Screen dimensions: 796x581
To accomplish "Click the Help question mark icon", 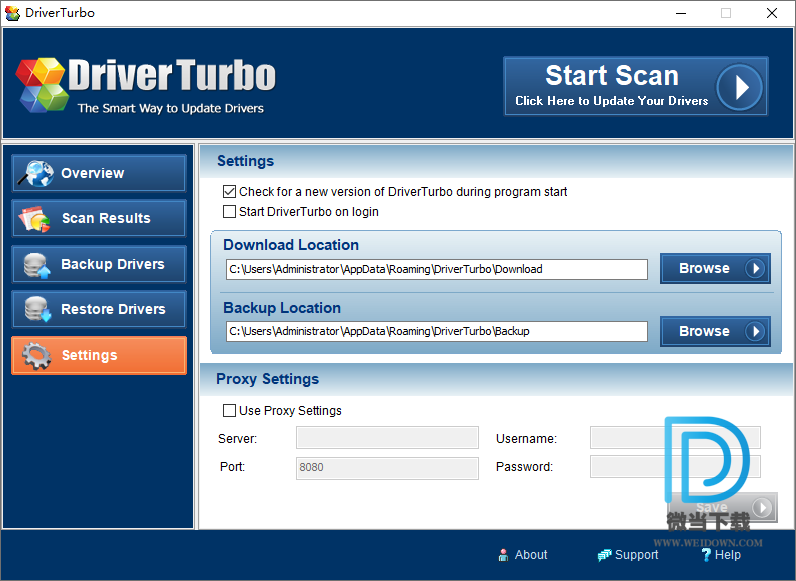I will coord(706,555).
